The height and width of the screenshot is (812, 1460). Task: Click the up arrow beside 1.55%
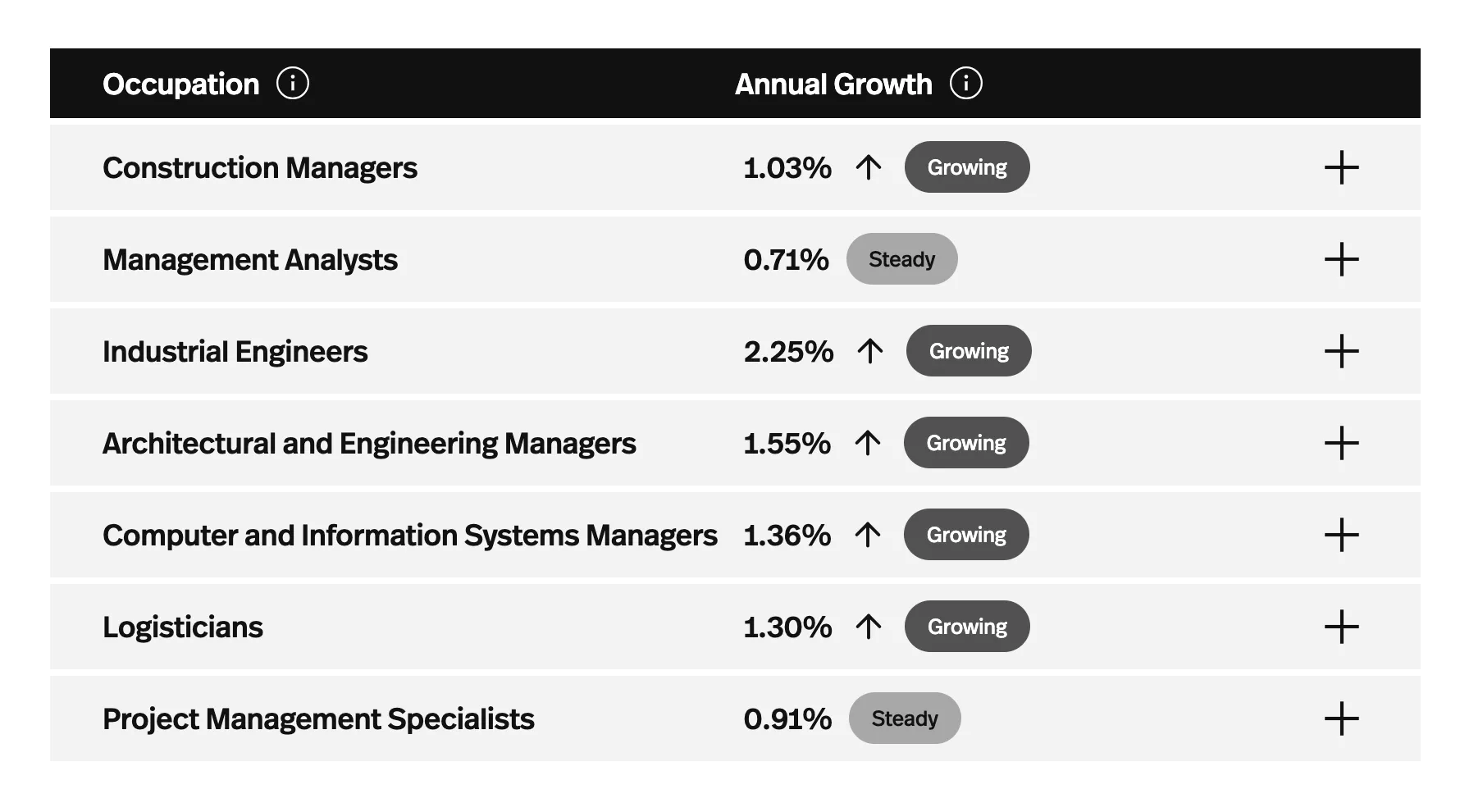[867, 443]
